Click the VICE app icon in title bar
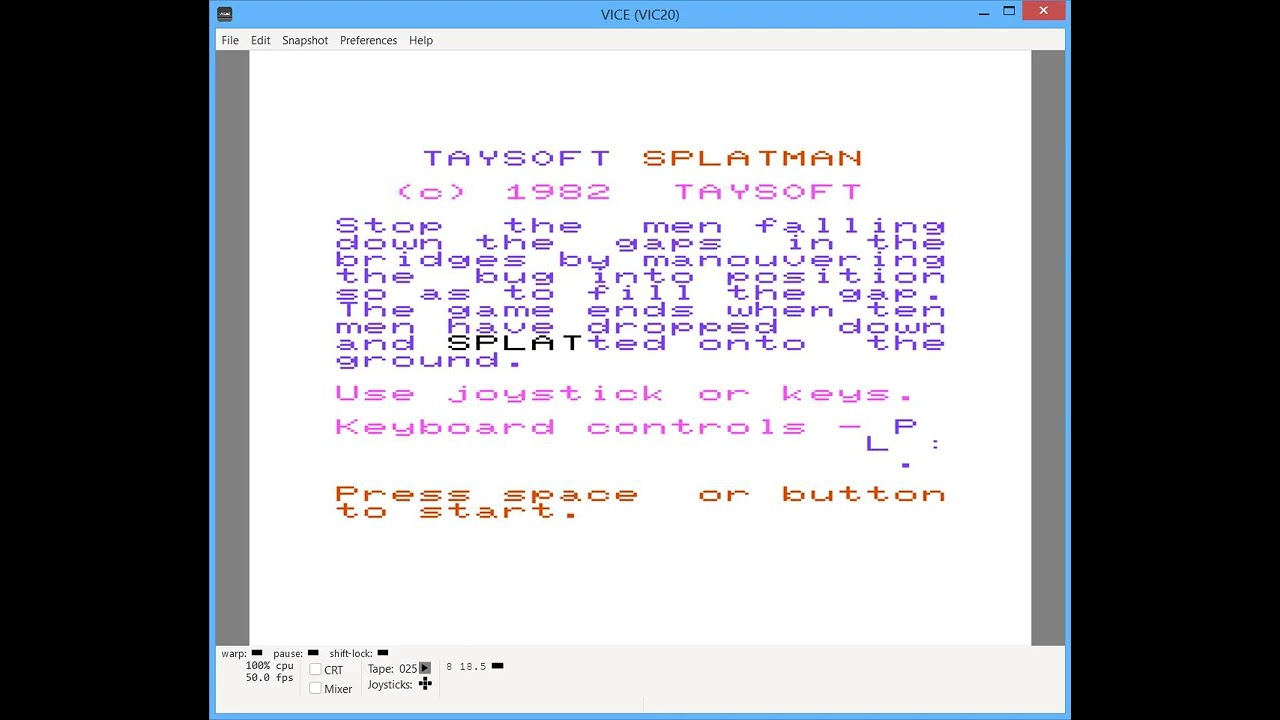This screenshot has width=1280, height=720. tap(225, 13)
